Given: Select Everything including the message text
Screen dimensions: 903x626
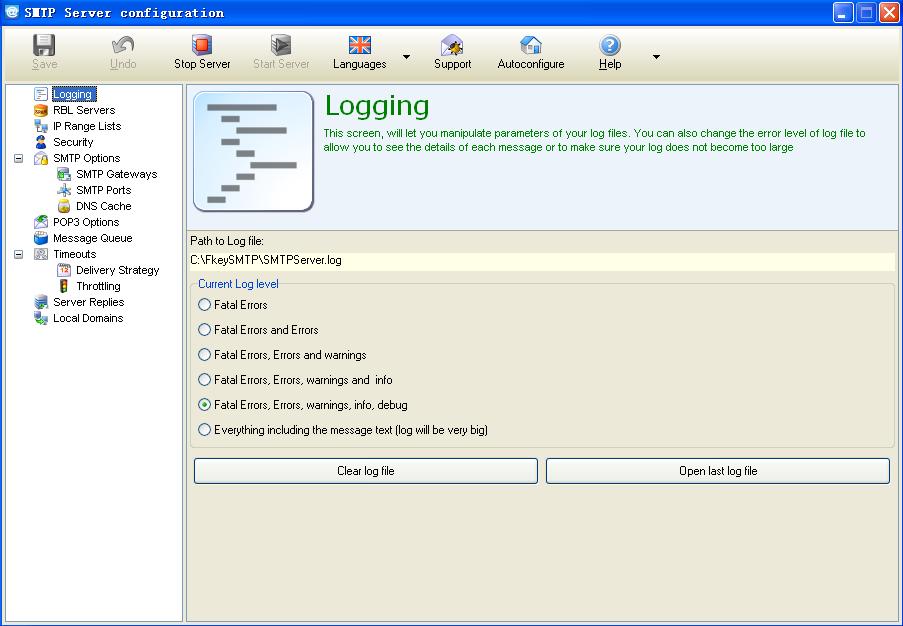Looking at the screenshot, I should pyautogui.click(x=204, y=430).
